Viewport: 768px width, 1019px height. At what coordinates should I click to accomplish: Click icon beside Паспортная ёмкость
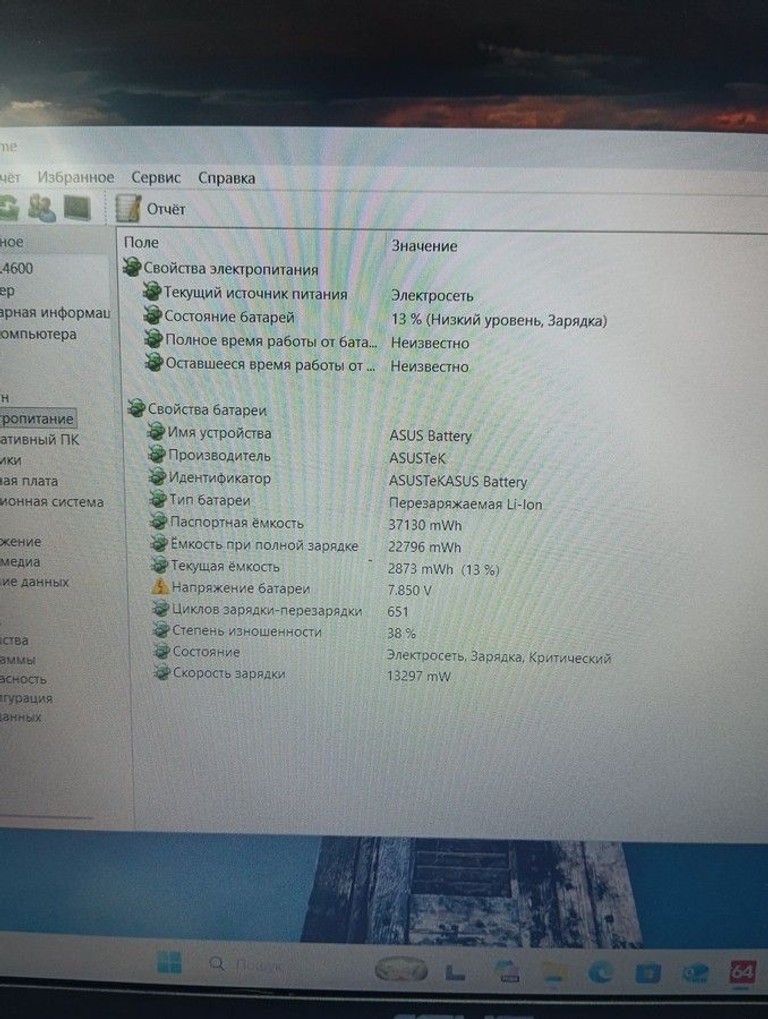(x=159, y=521)
